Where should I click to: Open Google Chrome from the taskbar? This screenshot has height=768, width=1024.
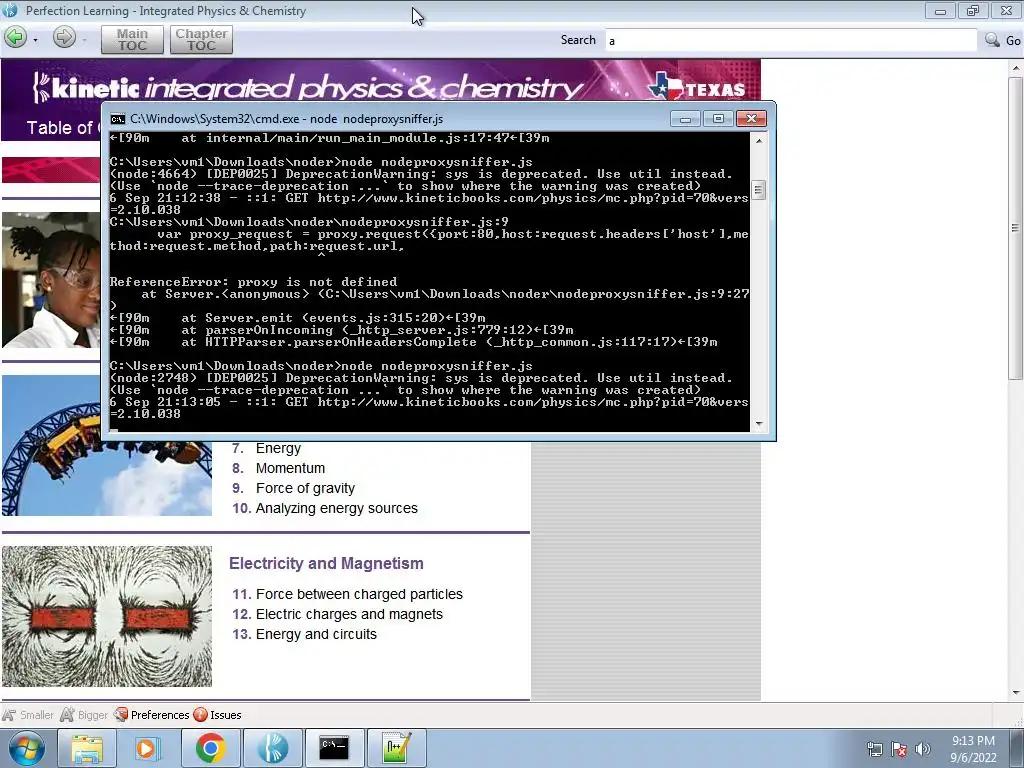point(210,748)
